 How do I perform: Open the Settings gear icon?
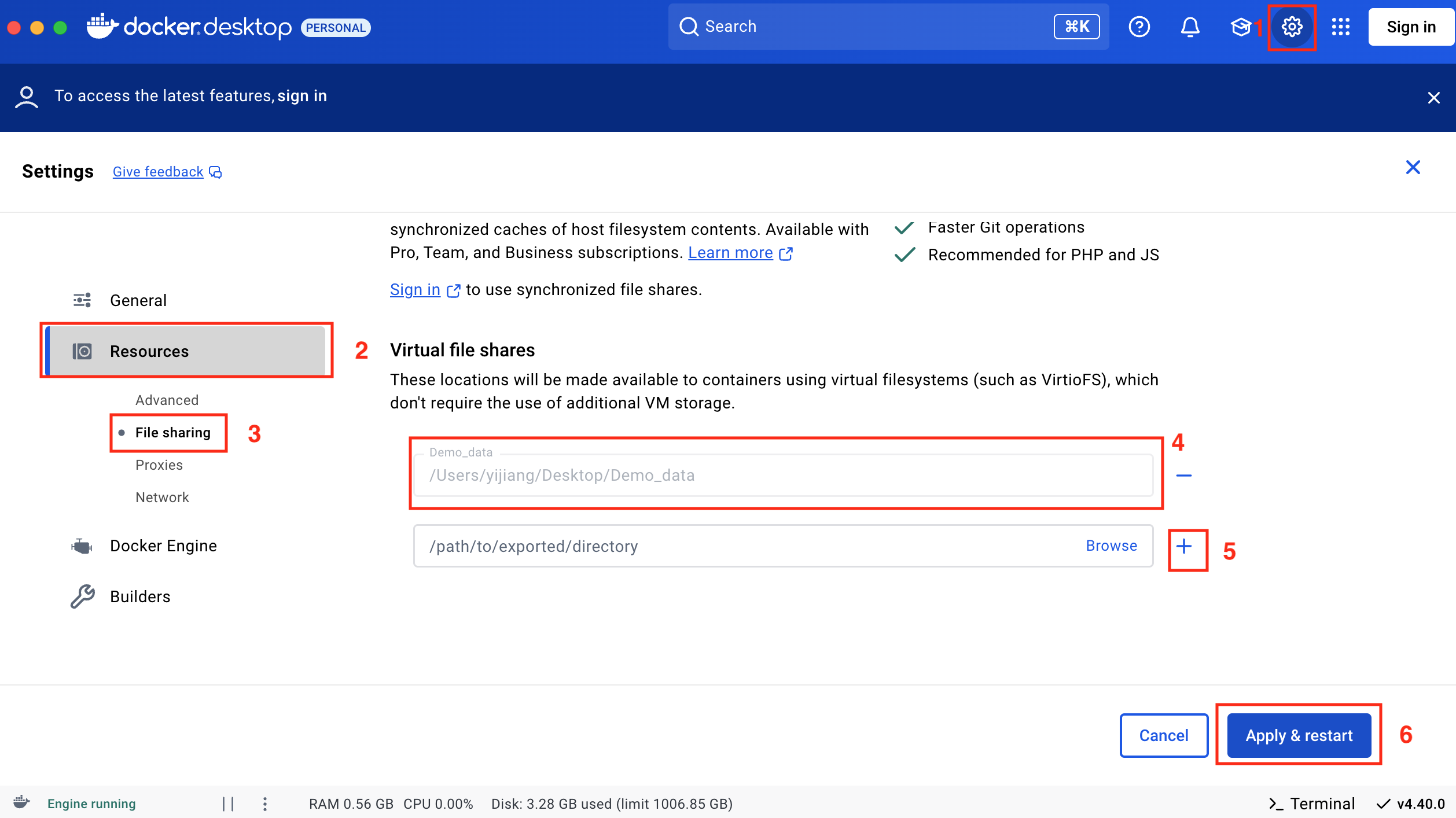1292,27
